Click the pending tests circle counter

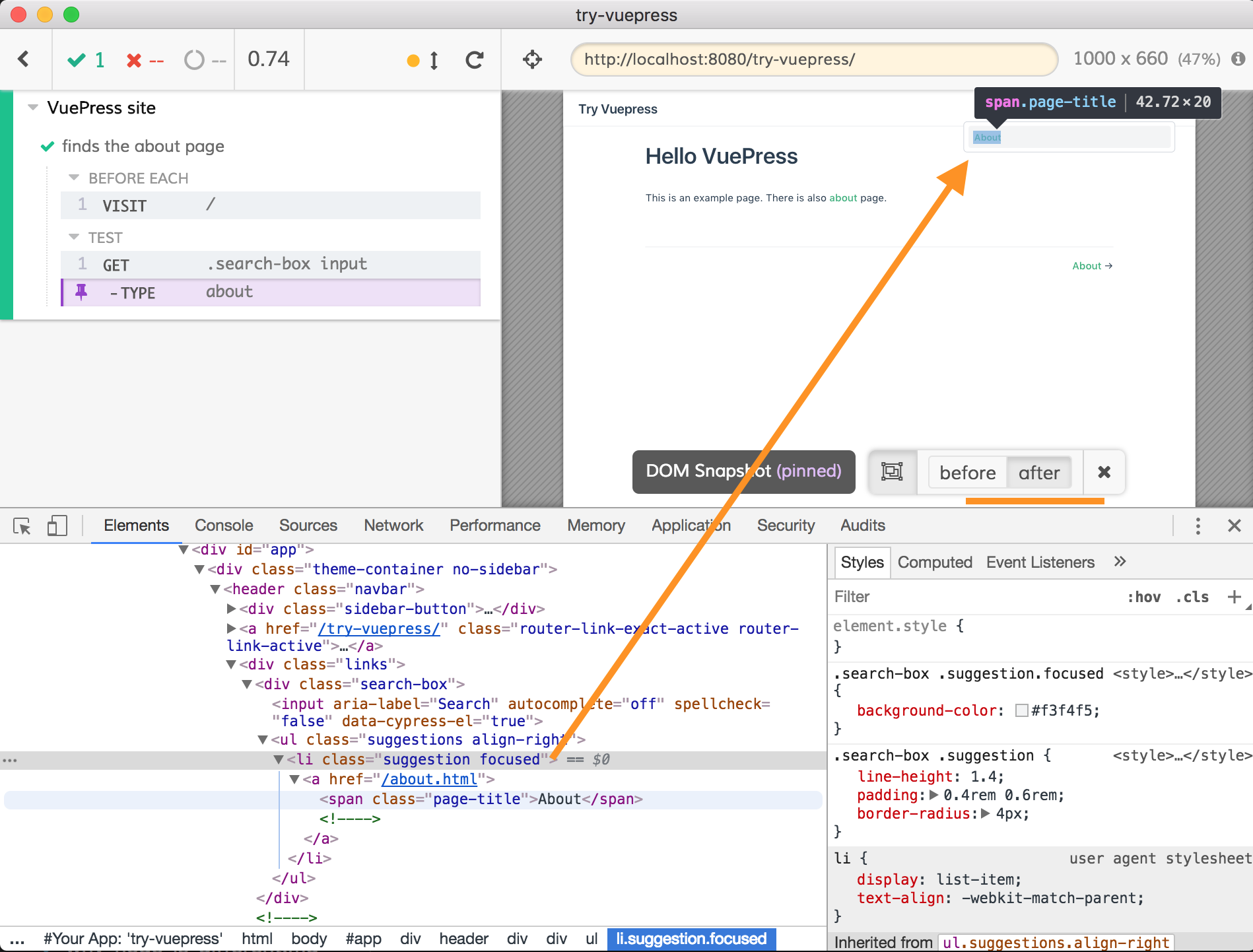coord(205,61)
